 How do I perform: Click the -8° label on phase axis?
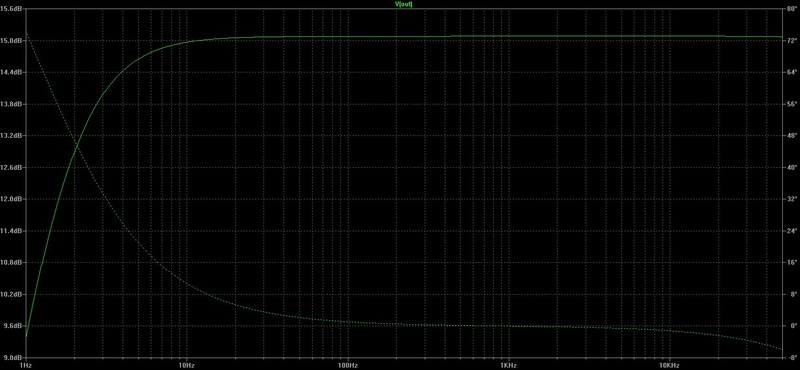(791, 357)
